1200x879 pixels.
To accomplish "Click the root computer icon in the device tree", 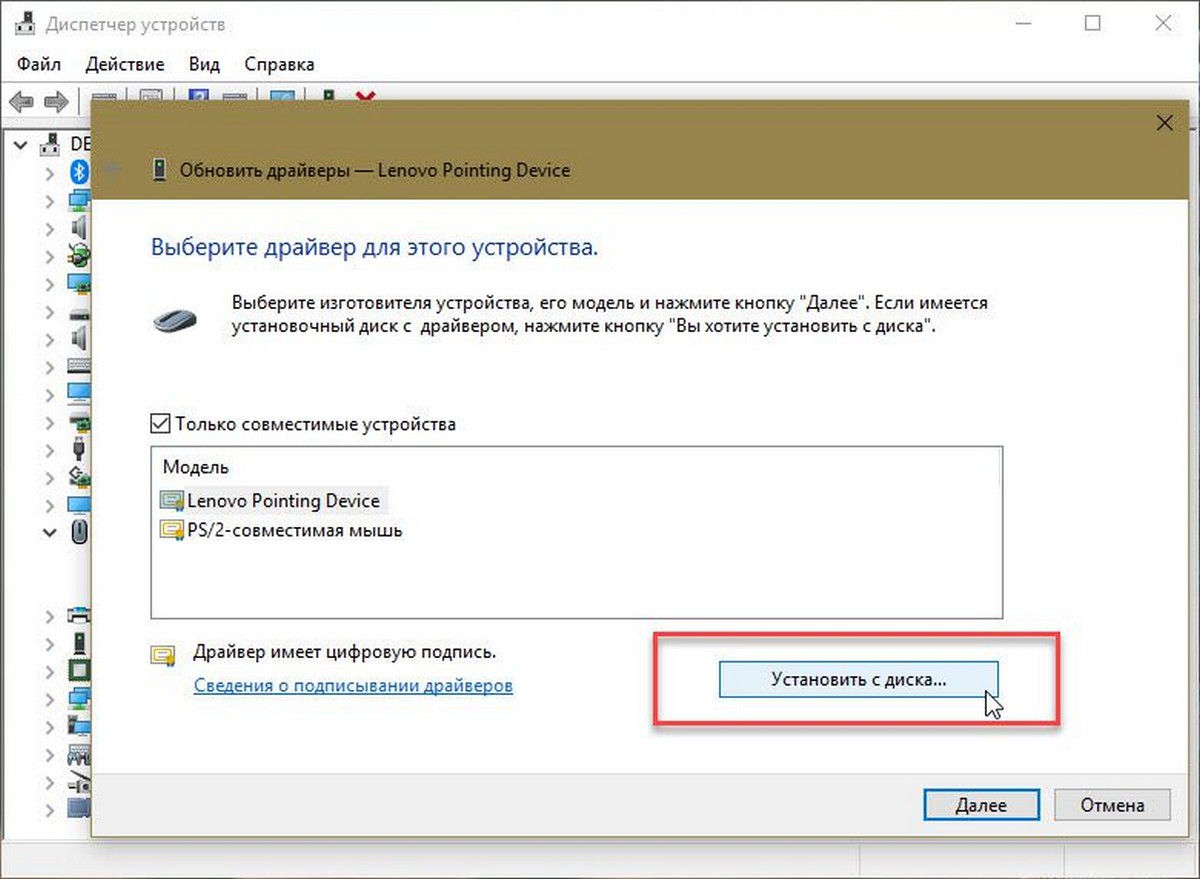I will click(x=50, y=145).
